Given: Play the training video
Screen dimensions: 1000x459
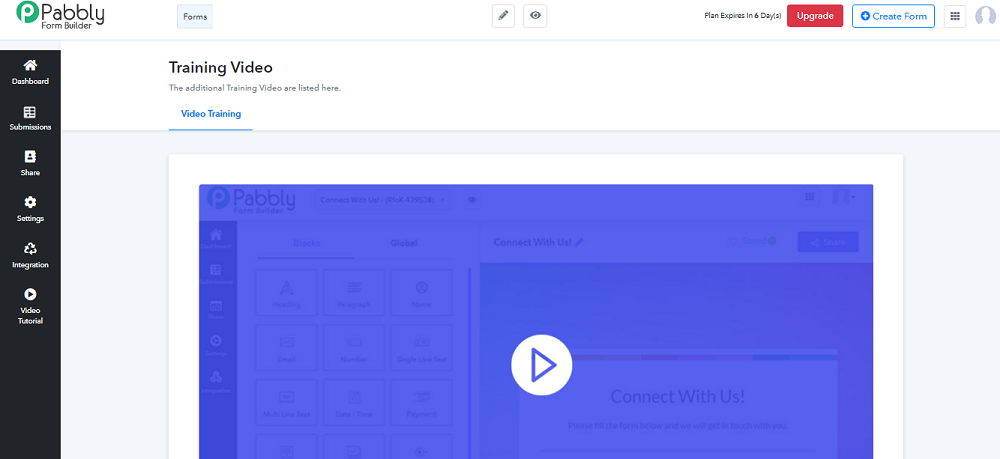Looking at the screenshot, I should [541, 365].
